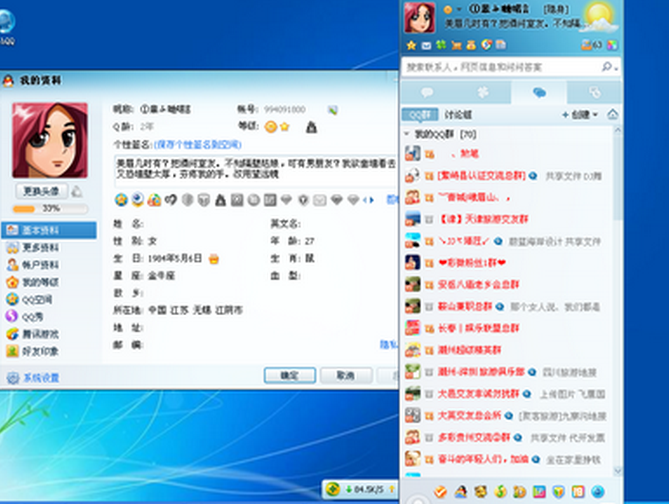669x504 pixels.
Task: Click the round blue browser icon at bottom
Action: point(598,492)
